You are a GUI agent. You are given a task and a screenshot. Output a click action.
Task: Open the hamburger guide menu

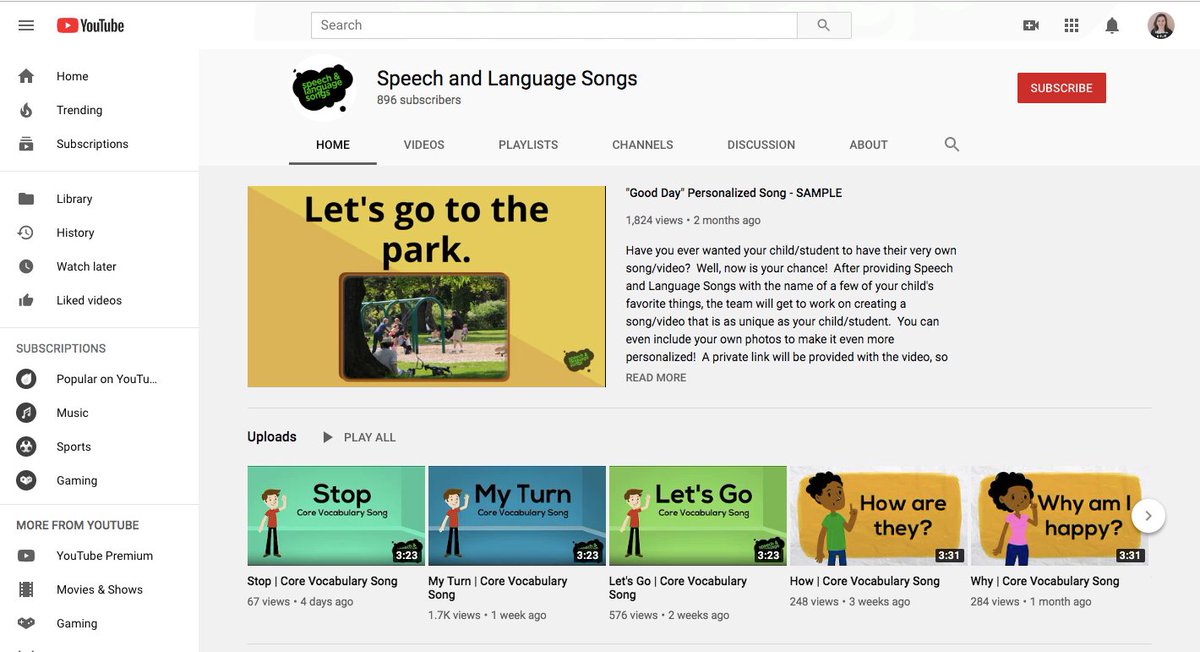(x=26, y=26)
